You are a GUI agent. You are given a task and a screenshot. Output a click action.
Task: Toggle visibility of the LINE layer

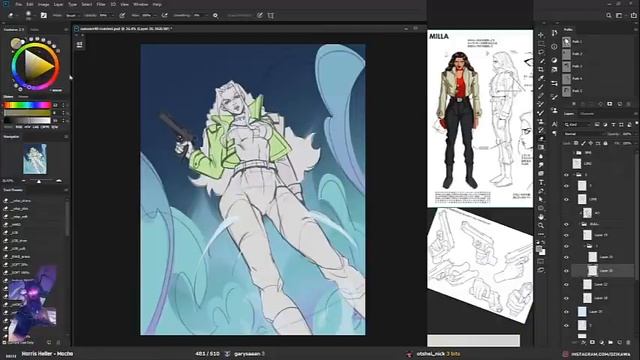pyautogui.click(x=566, y=200)
